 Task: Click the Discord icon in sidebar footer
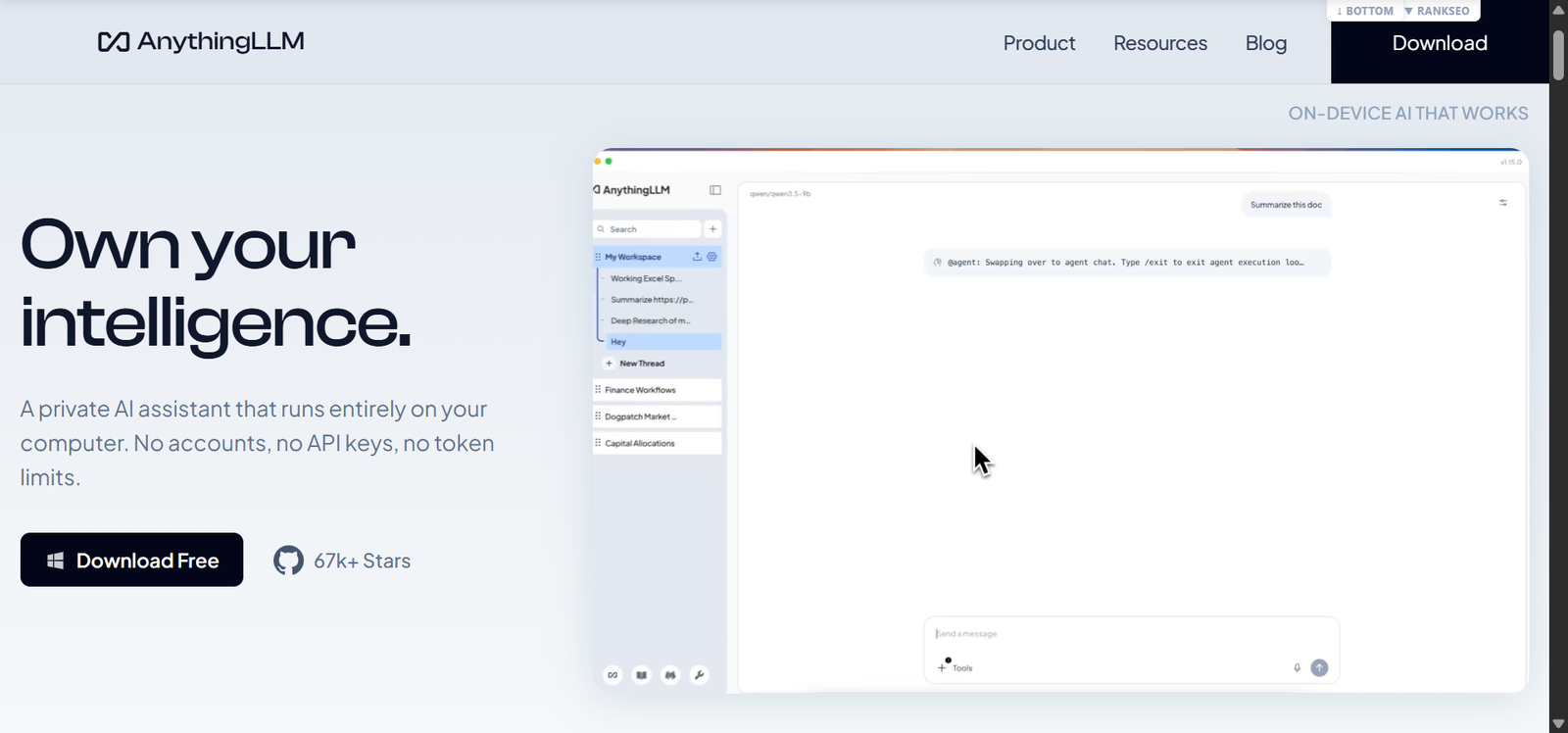(670, 674)
